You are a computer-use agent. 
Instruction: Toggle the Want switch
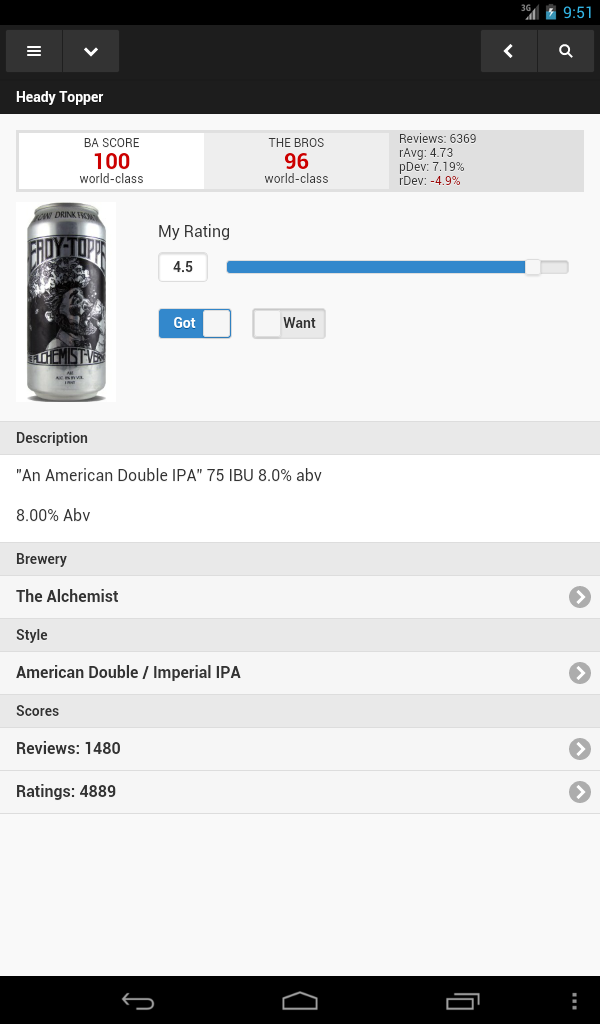point(289,323)
